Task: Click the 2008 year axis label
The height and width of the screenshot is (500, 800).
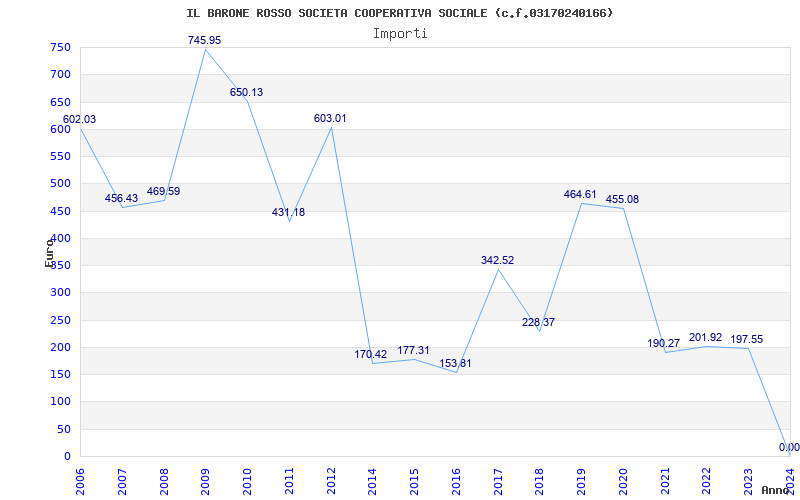Action: pos(164,482)
